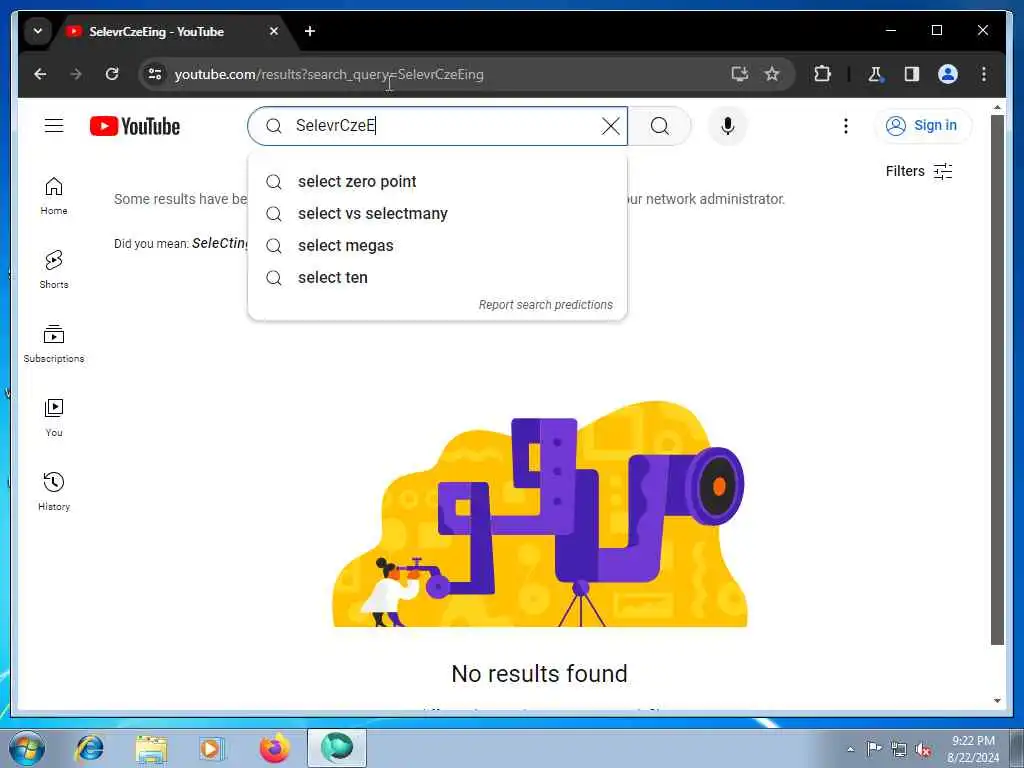
Task: Open Chrome Labs flask icon
Action: click(875, 74)
